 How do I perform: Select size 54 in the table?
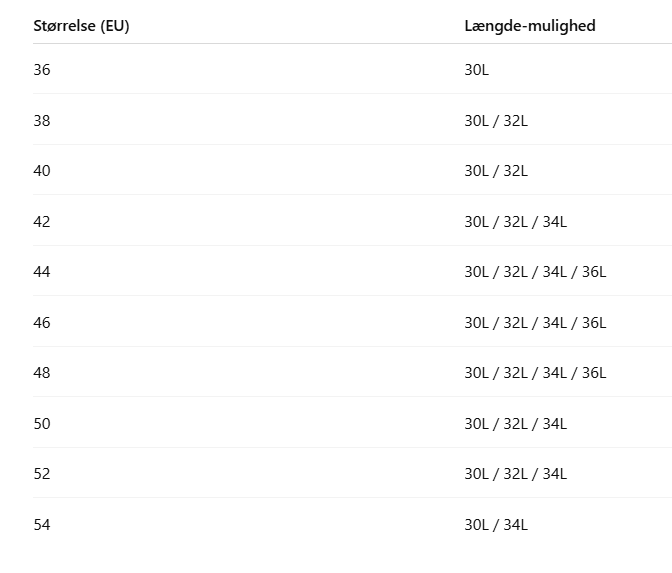point(41,525)
